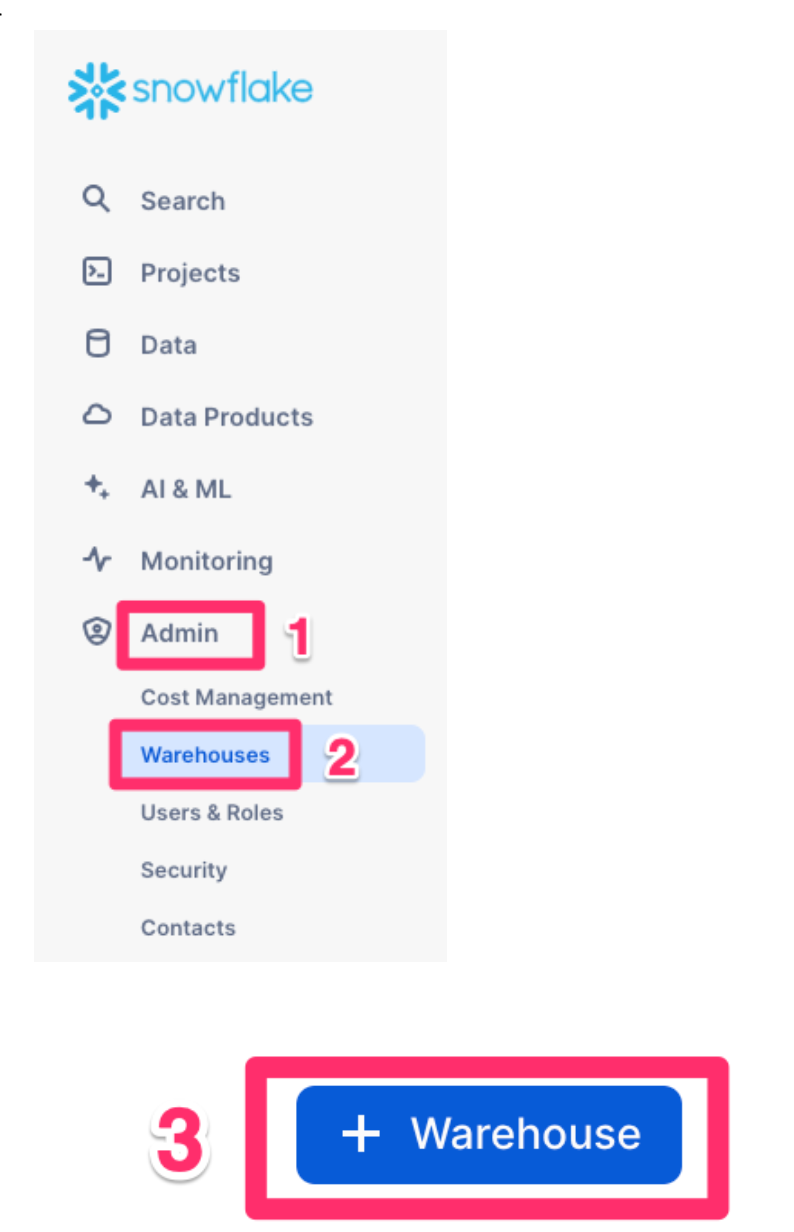Viewport: 794px width, 1232px height.
Task: Click the Search magnifier icon
Action: tap(96, 200)
